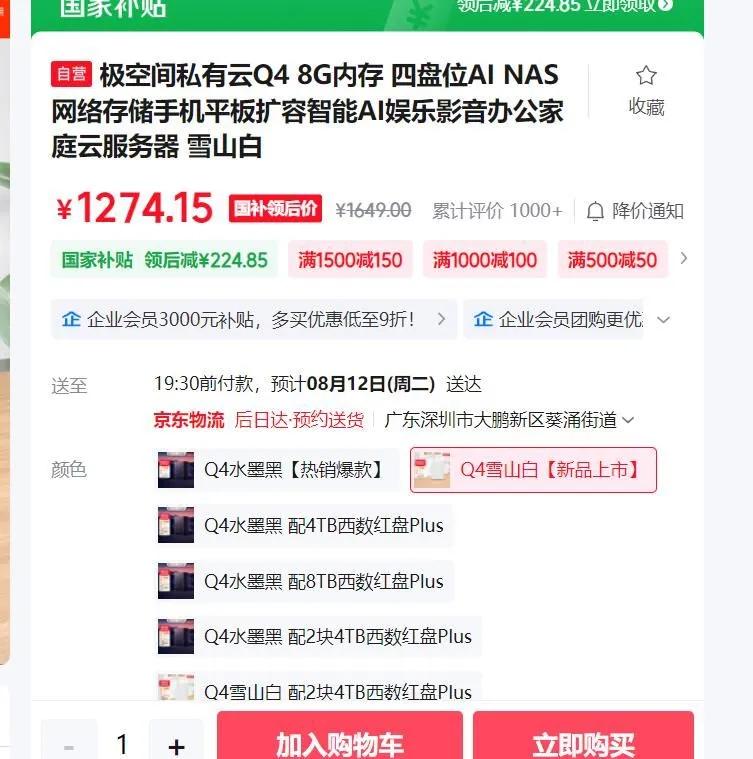
Task: Choose Q4水墨黑 配8TB西数红盘Plus option
Action: click(x=303, y=581)
